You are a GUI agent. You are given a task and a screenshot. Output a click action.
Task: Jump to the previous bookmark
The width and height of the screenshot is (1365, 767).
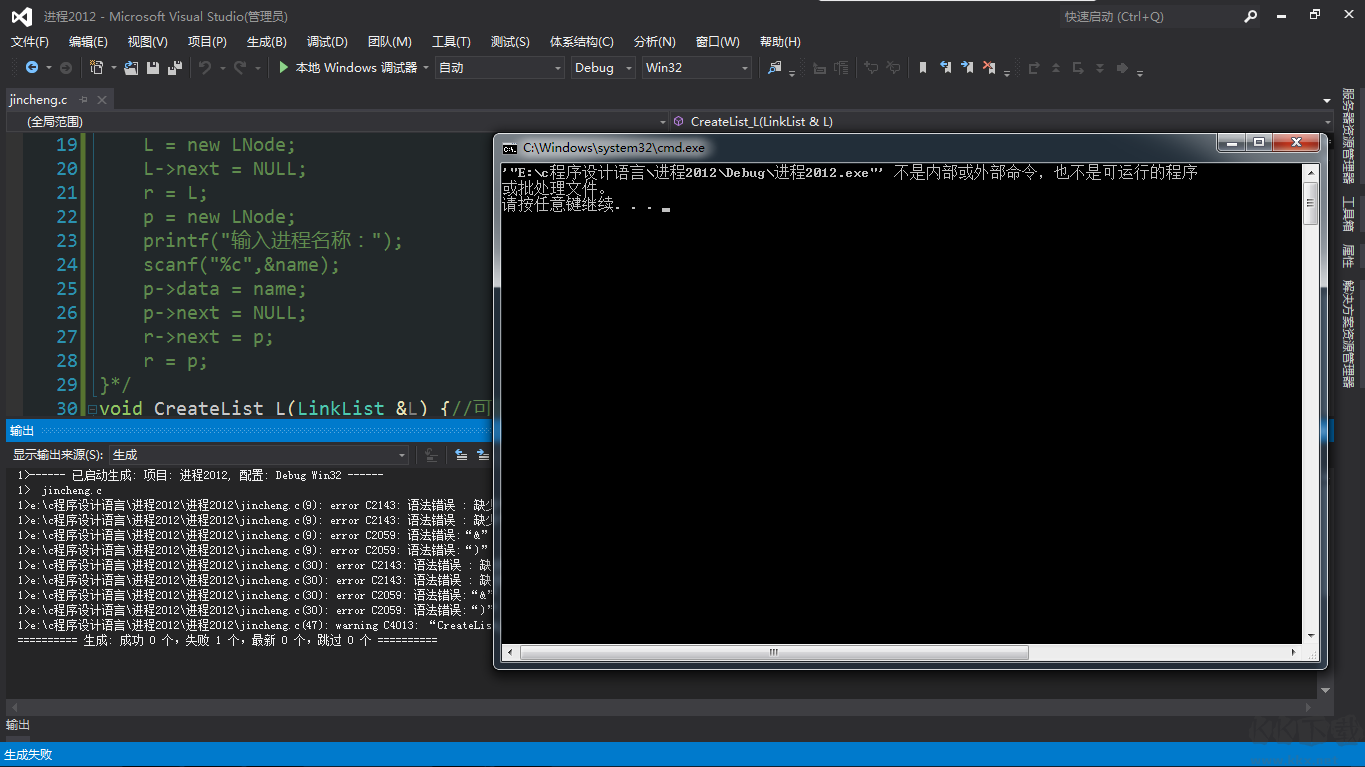[945, 68]
